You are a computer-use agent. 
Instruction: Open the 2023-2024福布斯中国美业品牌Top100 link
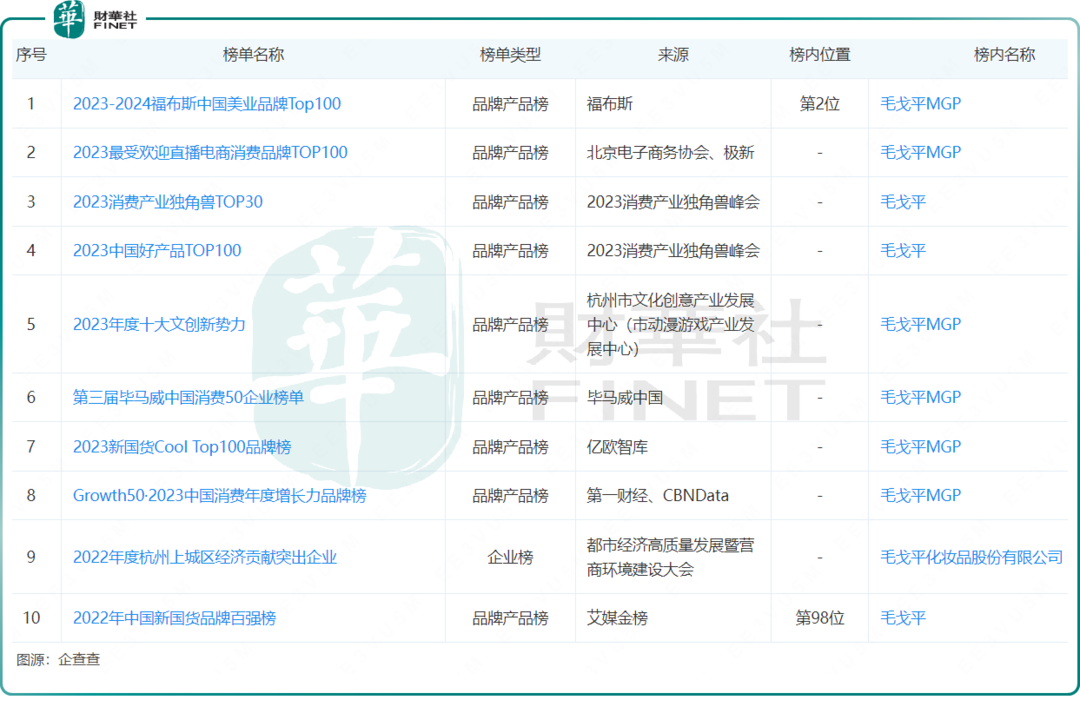click(x=207, y=104)
